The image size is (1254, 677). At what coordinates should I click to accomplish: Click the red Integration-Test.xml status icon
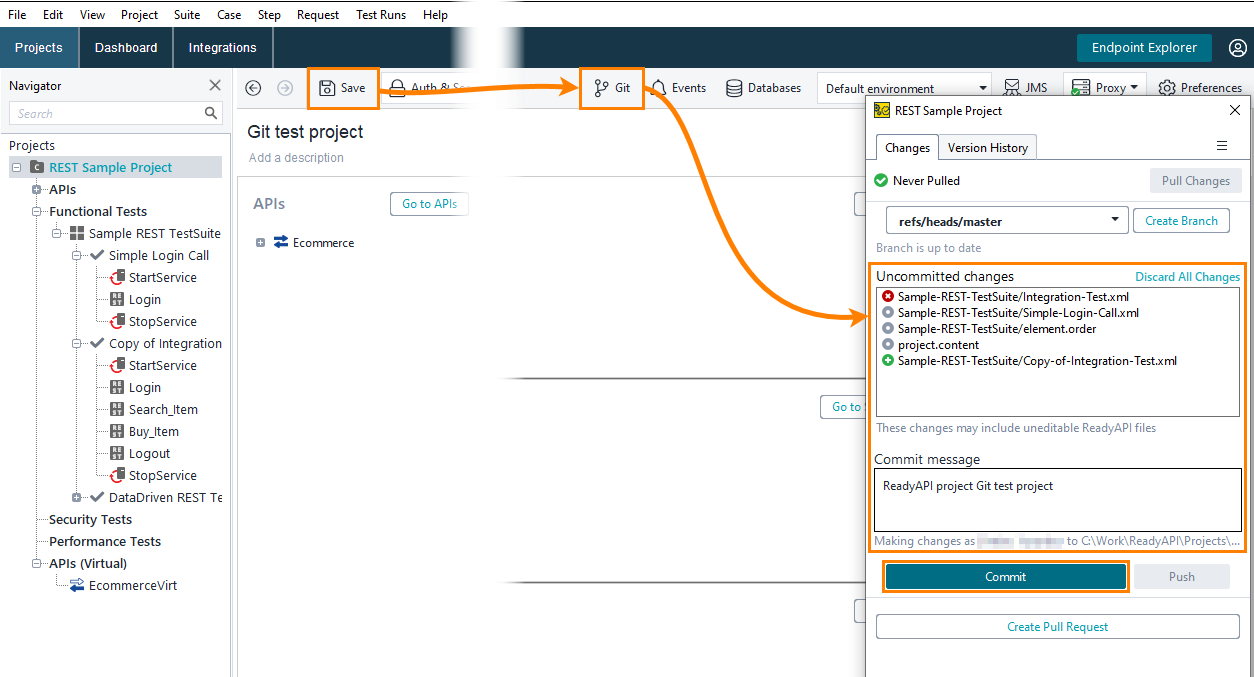click(888, 296)
